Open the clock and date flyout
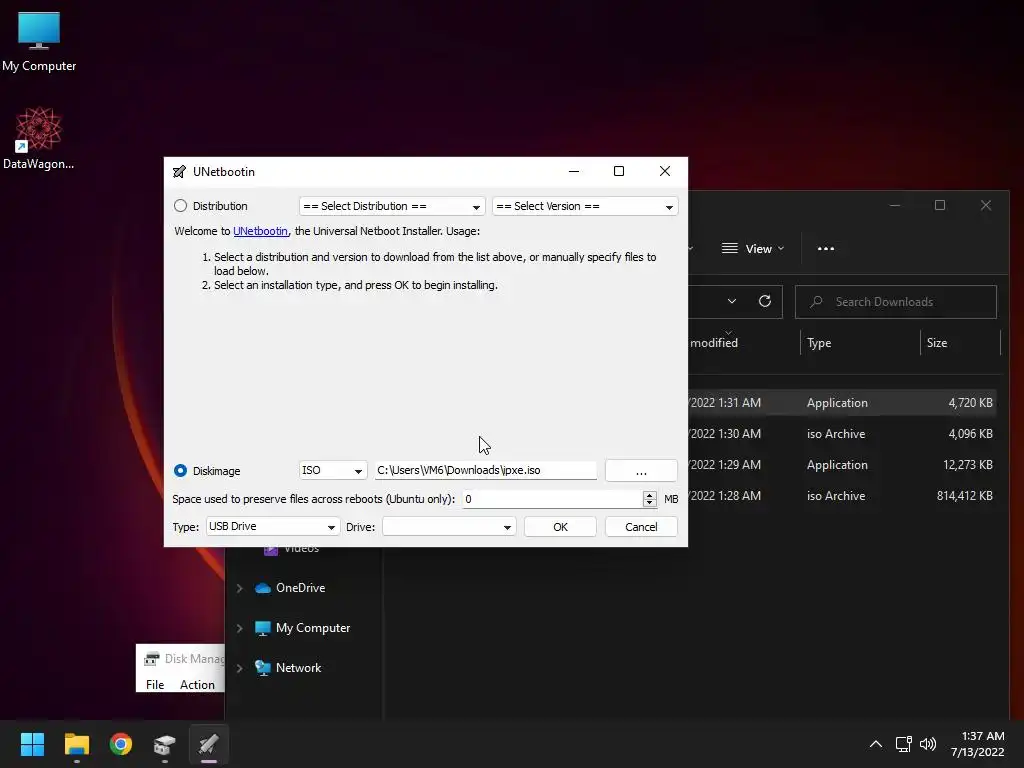1024x768 pixels. (x=978, y=744)
